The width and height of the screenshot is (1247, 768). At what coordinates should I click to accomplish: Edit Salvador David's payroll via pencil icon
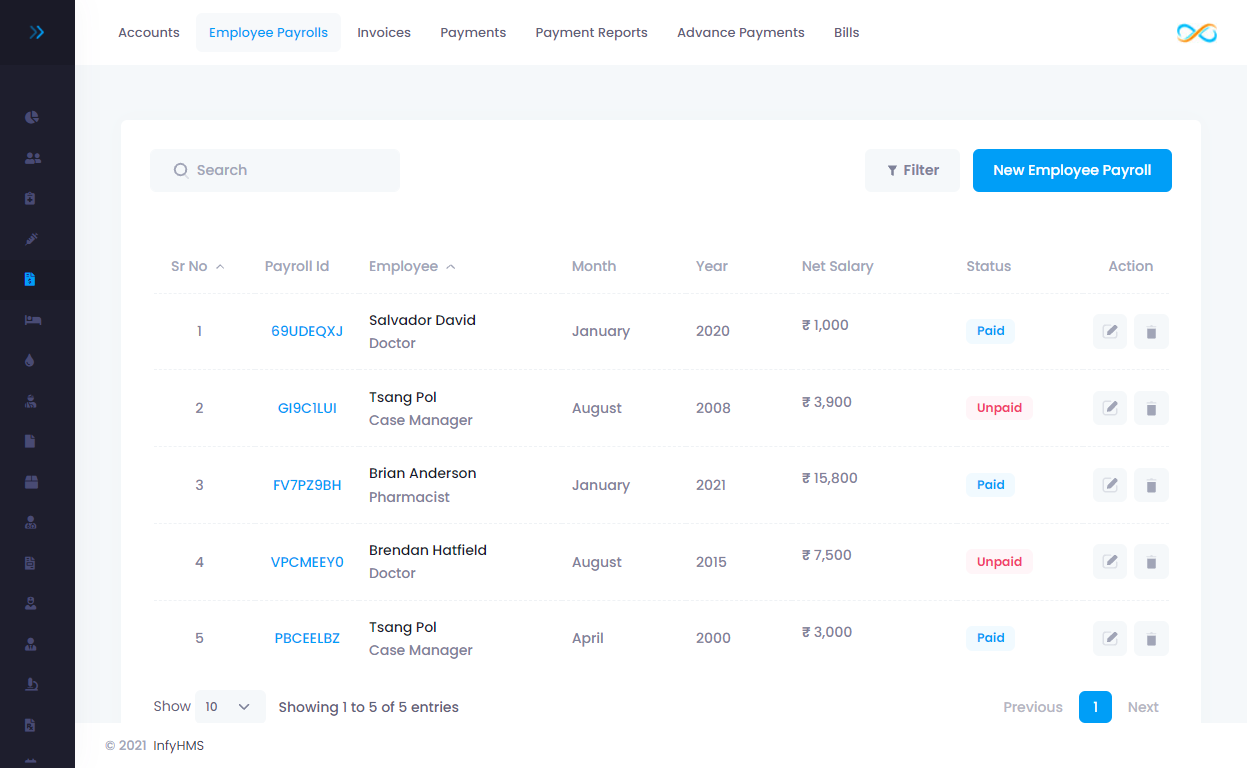tap(1109, 331)
